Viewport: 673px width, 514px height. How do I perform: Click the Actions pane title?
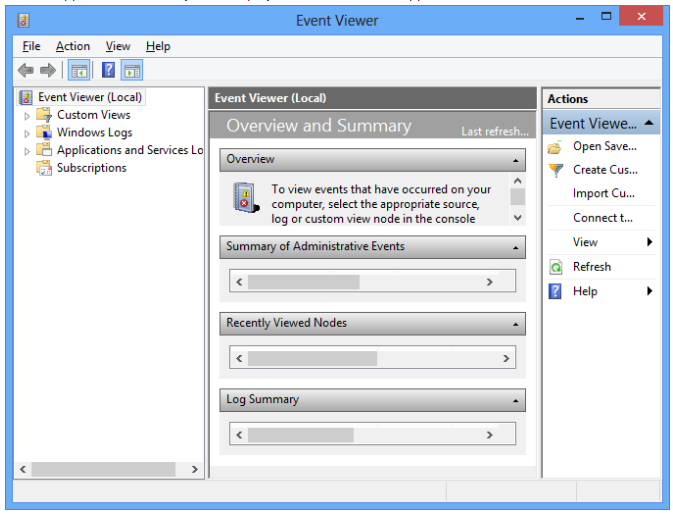pyautogui.click(x=567, y=99)
